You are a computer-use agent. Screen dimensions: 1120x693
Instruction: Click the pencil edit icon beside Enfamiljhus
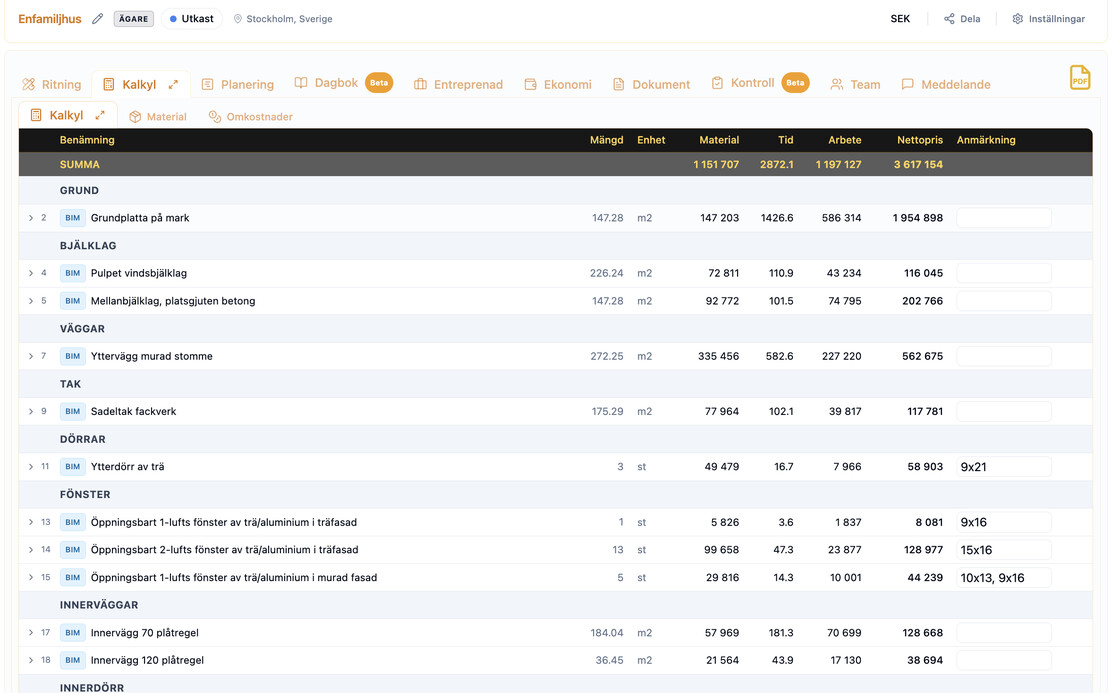(x=98, y=19)
